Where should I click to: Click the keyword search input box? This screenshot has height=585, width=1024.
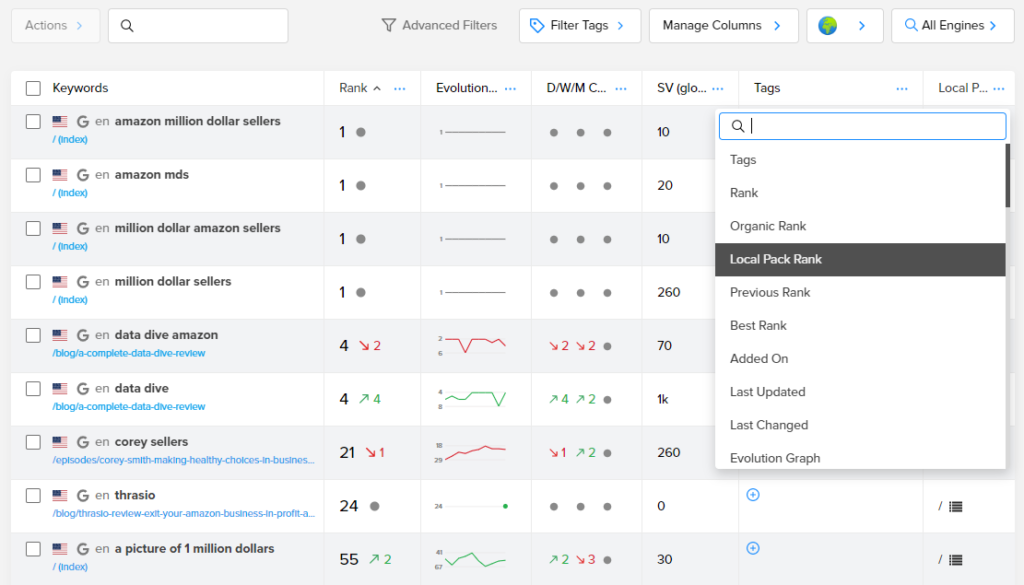click(x=198, y=25)
